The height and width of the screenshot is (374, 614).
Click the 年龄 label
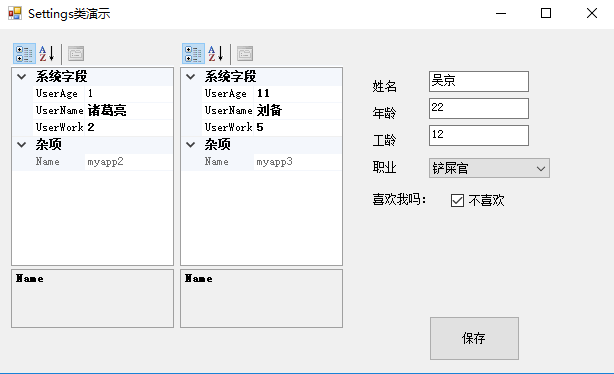[x=385, y=113]
